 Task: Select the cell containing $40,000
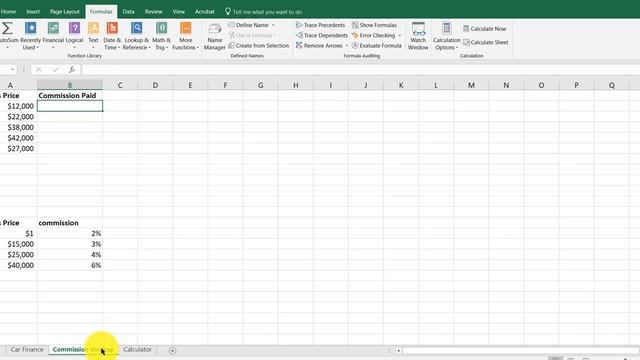tap(18, 265)
